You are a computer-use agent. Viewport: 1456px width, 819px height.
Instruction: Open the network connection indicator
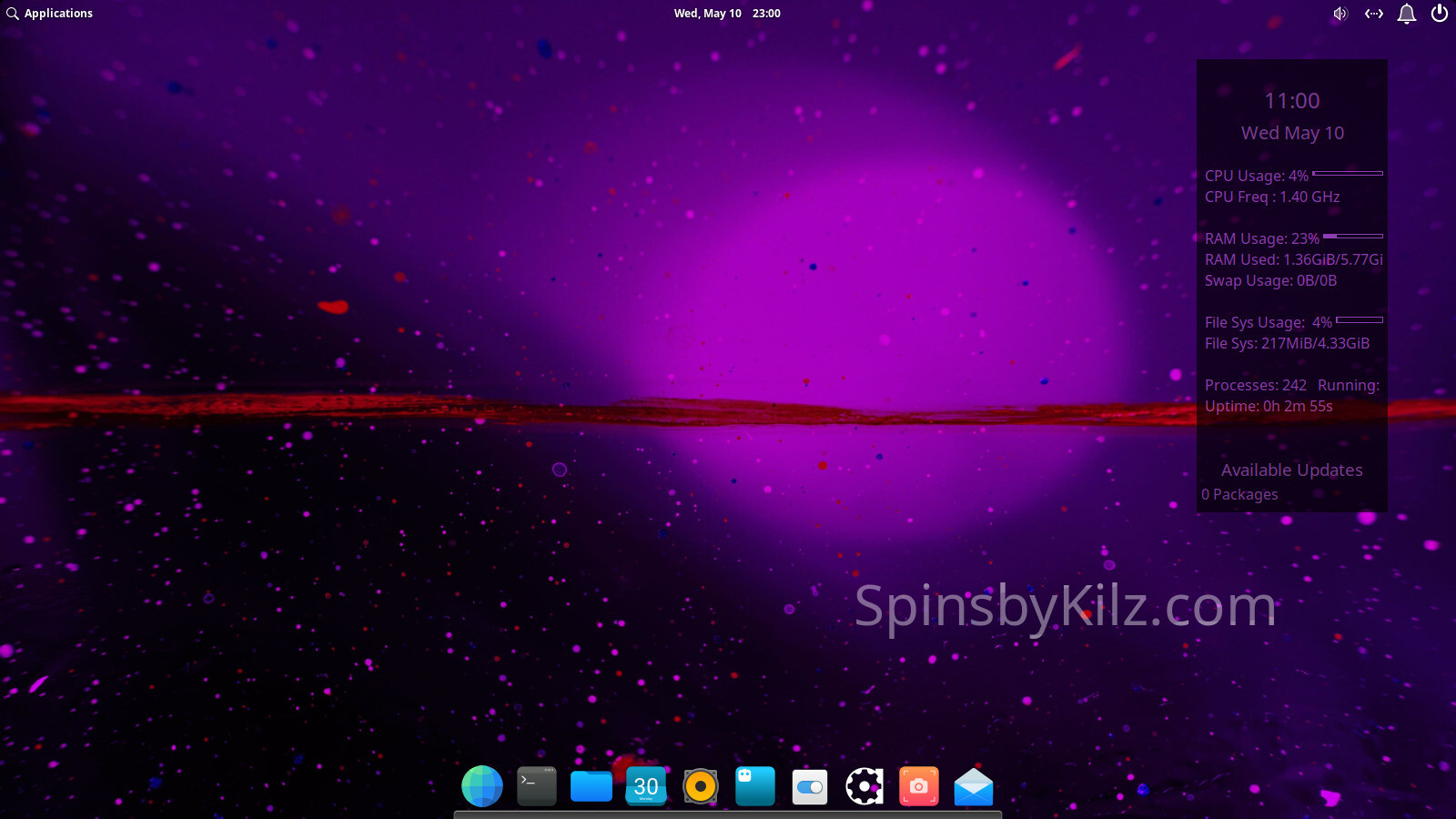[1374, 14]
